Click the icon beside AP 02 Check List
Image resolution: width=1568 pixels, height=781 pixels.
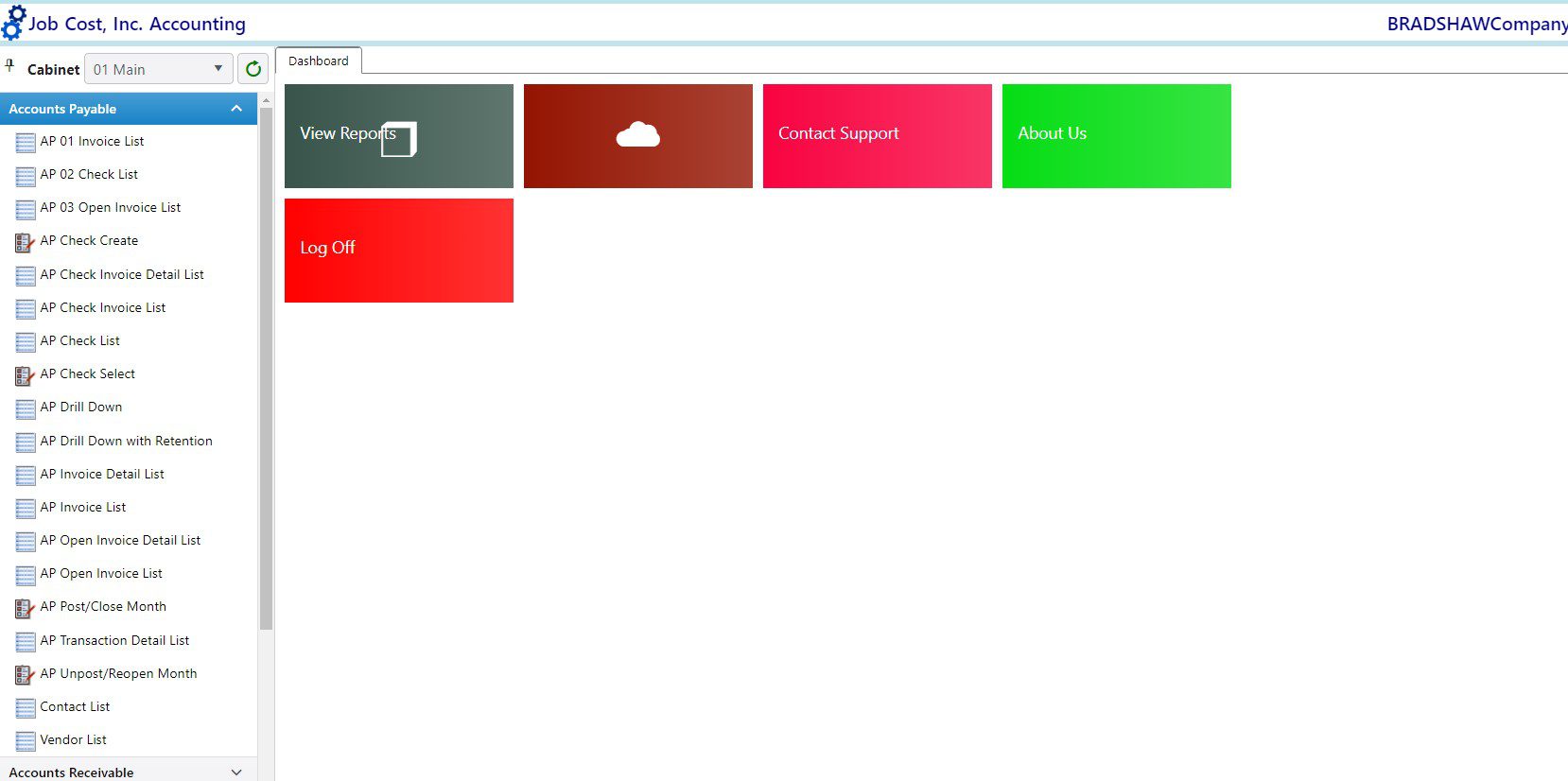coord(26,176)
